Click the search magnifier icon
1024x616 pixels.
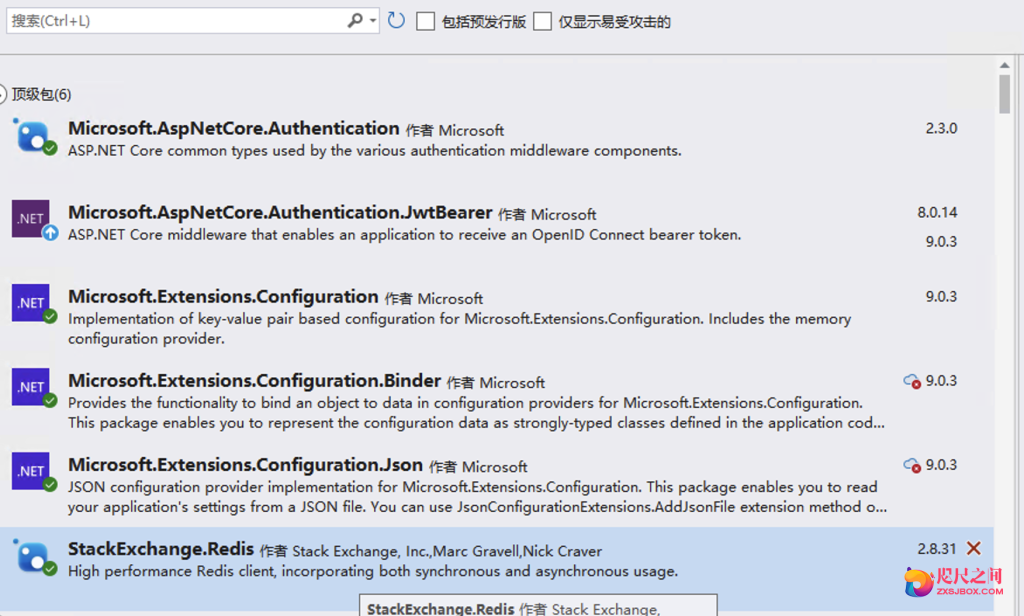pos(355,20)
